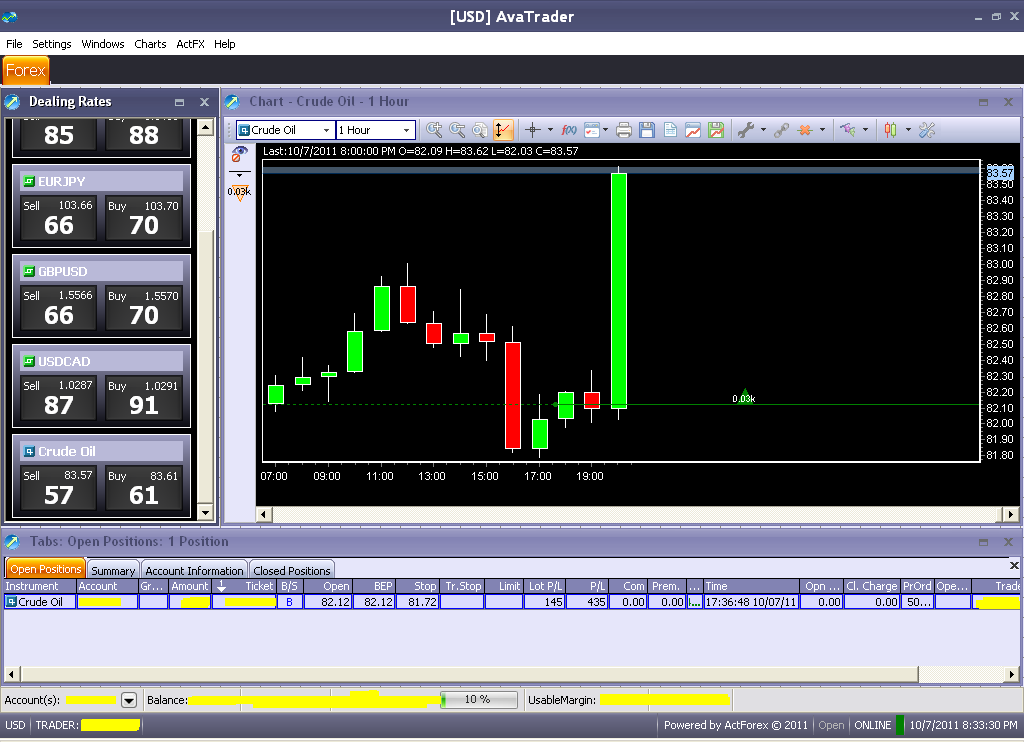
Task: Toggle the eye visibility icon on chart
Action: click(239, 154)
